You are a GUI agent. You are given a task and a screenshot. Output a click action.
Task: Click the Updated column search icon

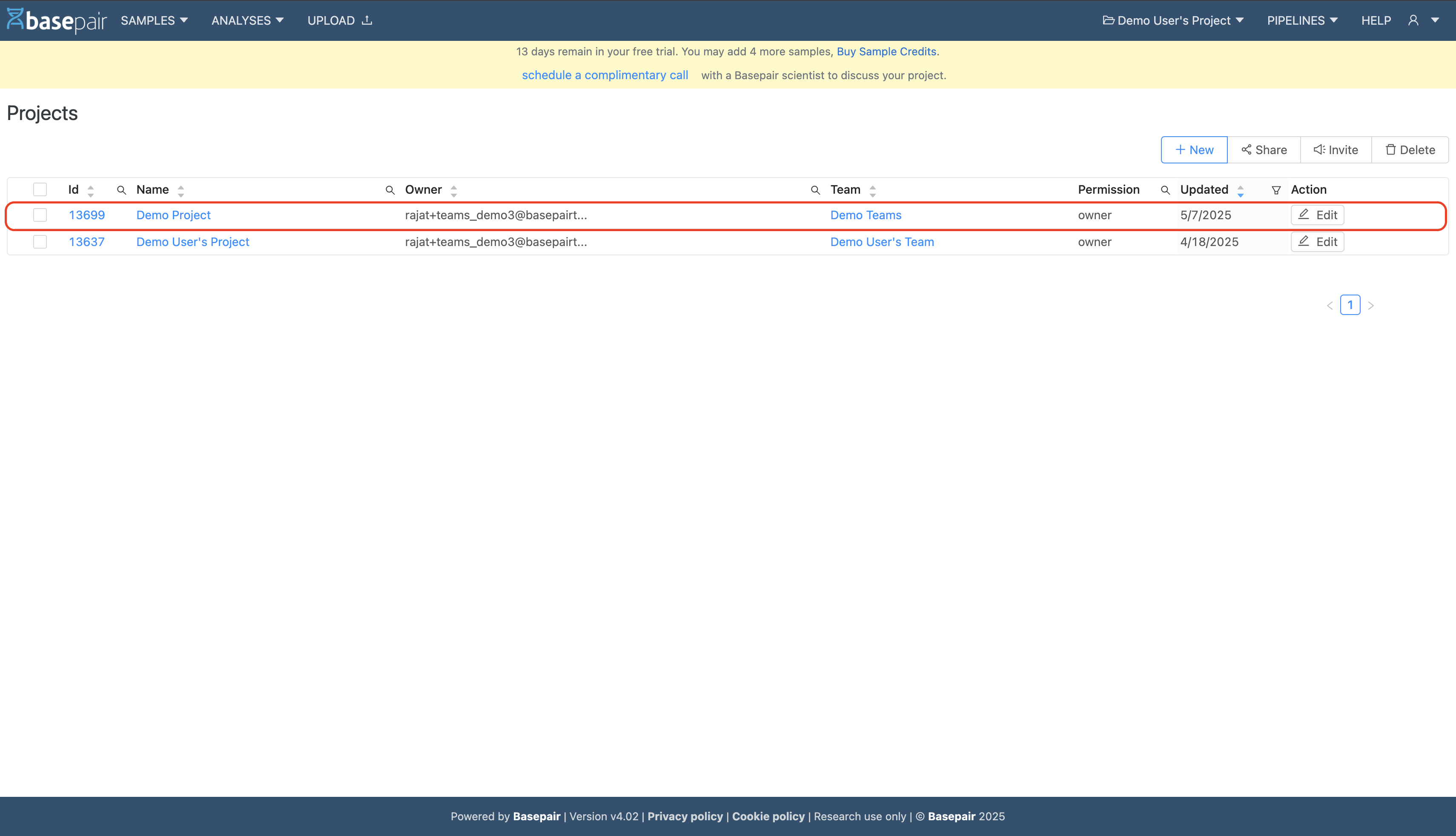point(1165,190)
